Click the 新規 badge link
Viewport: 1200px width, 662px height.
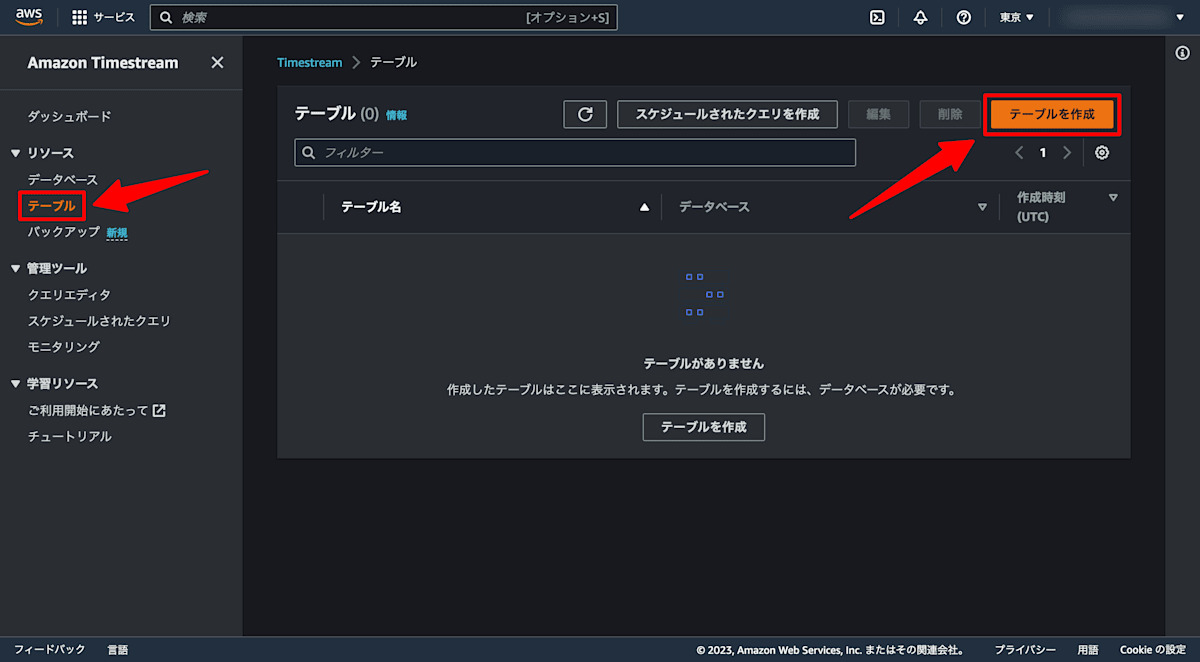tap(117, 233)
